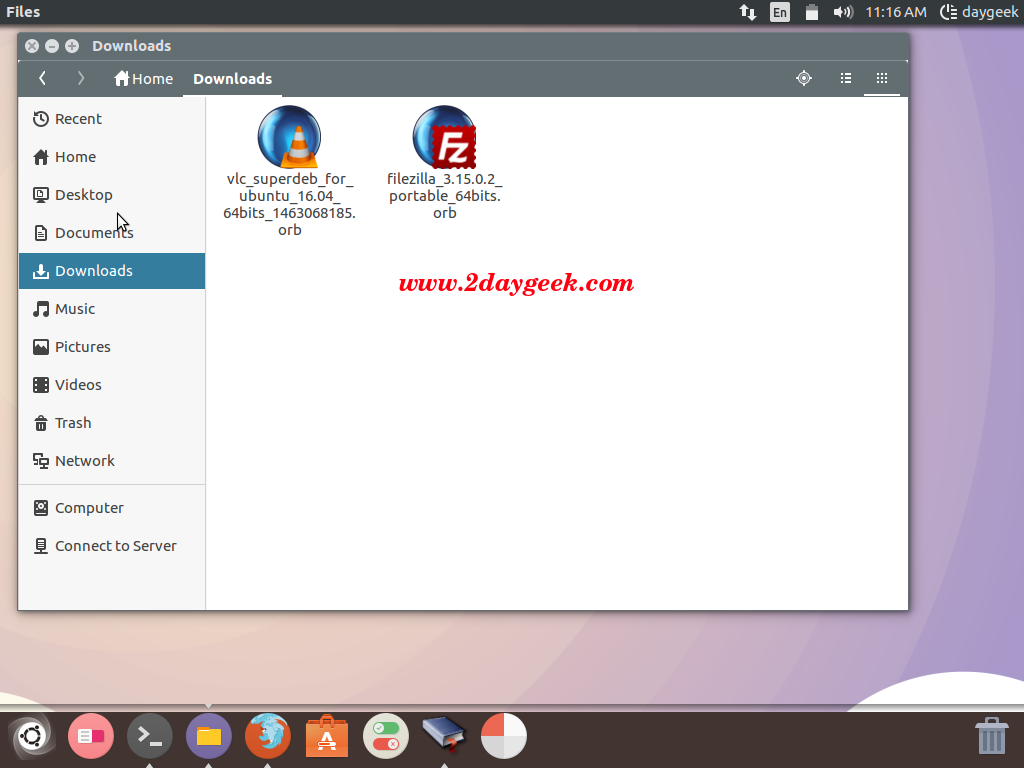Select the filezilla portable orb file
The width and height of the screenshot is (1024, 768).
445,163
